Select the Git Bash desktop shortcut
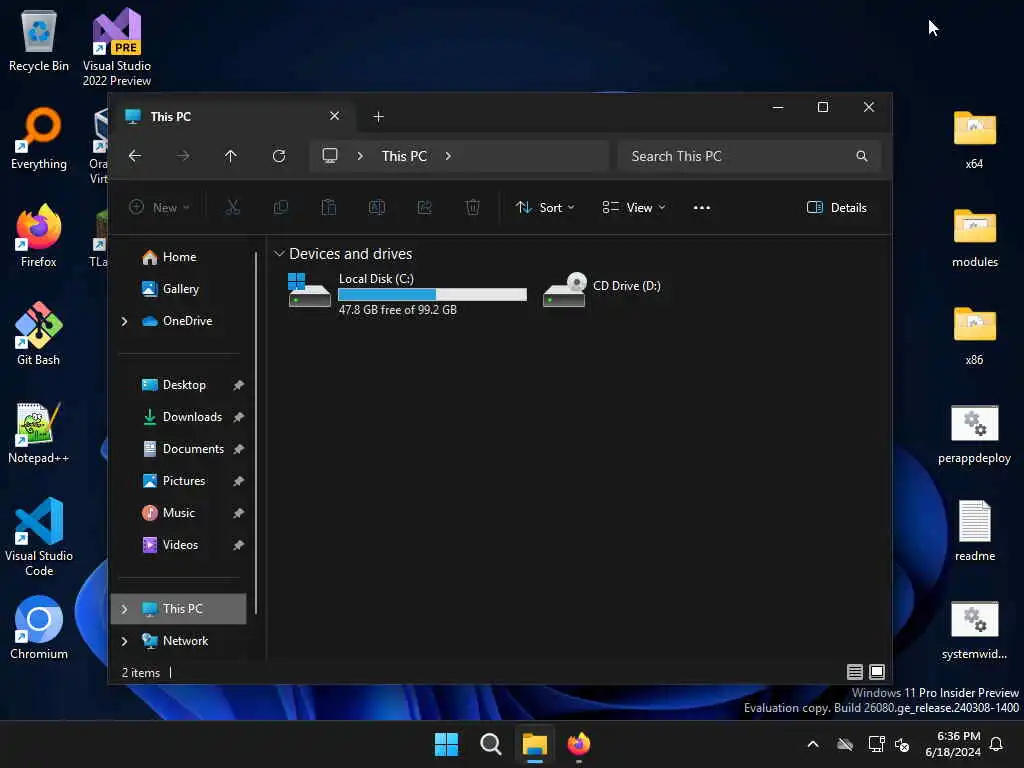The image size is (1024, 768). point(39,334)
